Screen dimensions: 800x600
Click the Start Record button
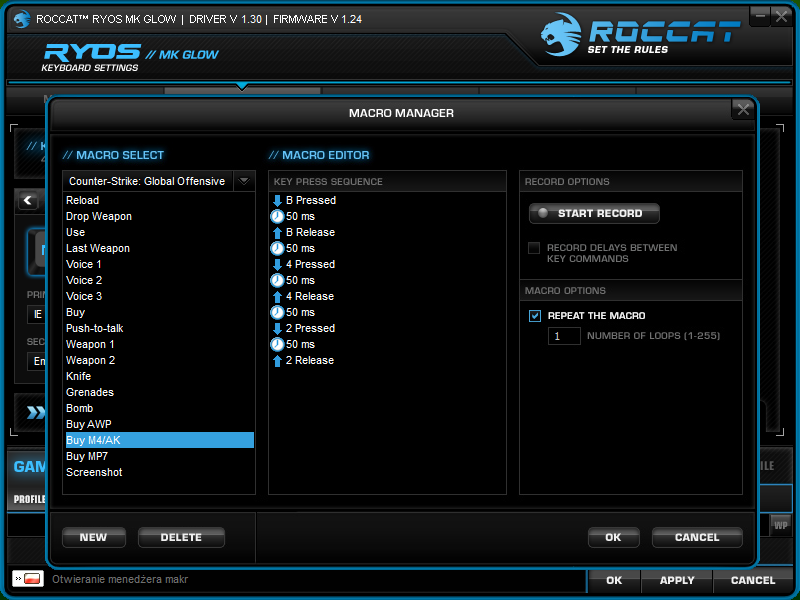[594, 213]
